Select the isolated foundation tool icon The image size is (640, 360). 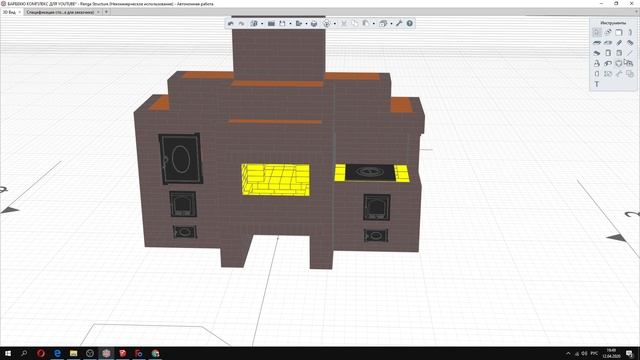[597, 63]
